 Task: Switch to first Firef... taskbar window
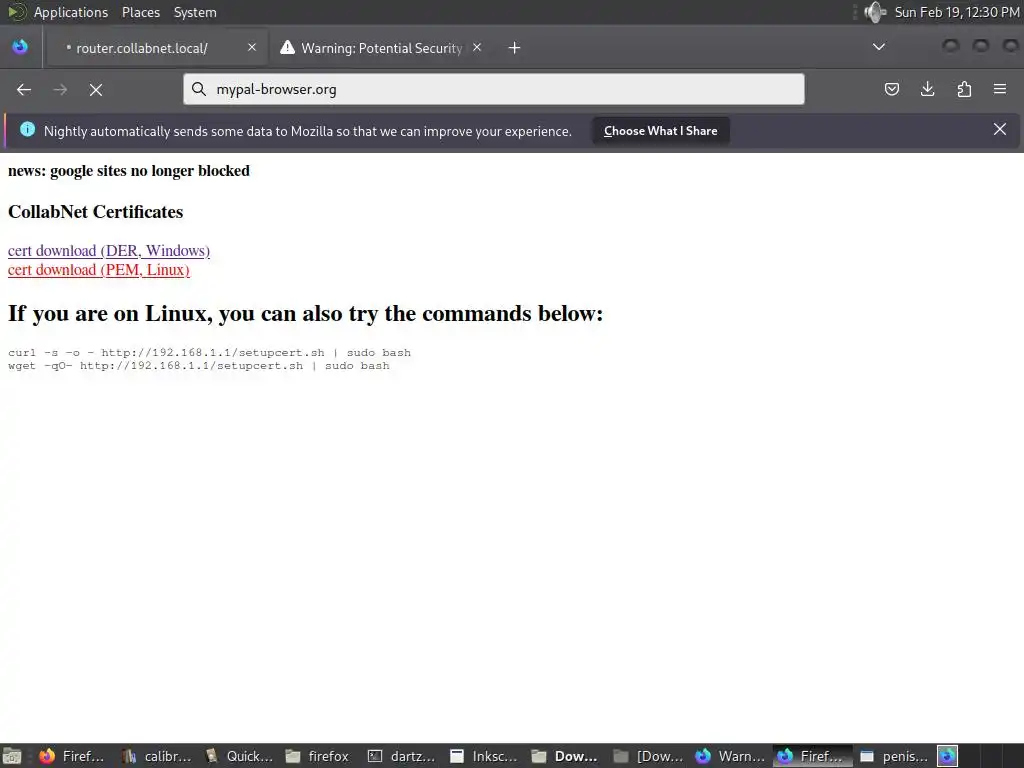click(72, 756)
